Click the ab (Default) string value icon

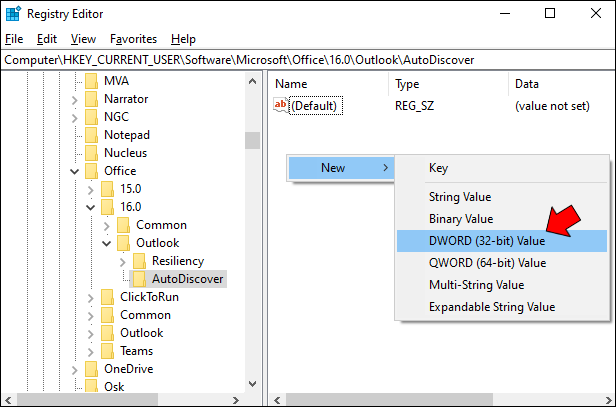(x=281, y=105)
